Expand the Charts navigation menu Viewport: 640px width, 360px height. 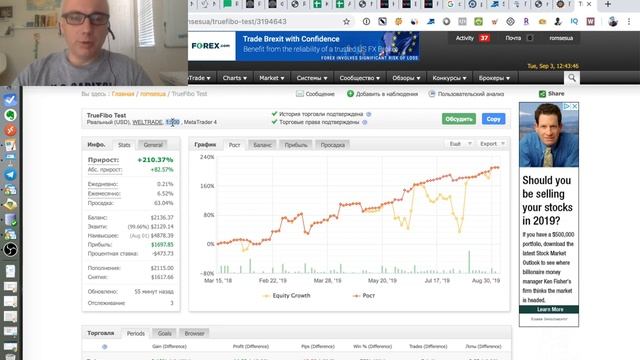coord(235,78)
